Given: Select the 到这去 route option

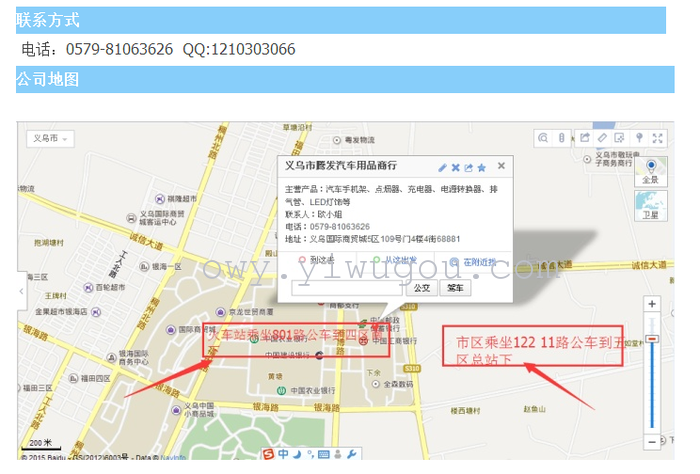Looking at the screenshot, I should pyautogui.click(x=316, y=262).
